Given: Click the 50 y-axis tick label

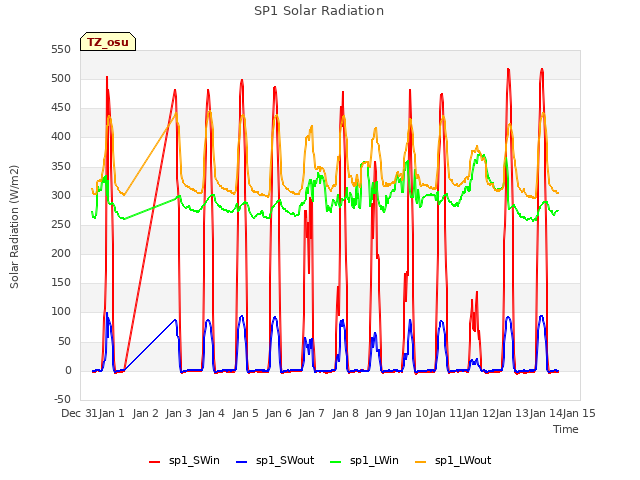Looking at the screenshot, I should [64, 341].
